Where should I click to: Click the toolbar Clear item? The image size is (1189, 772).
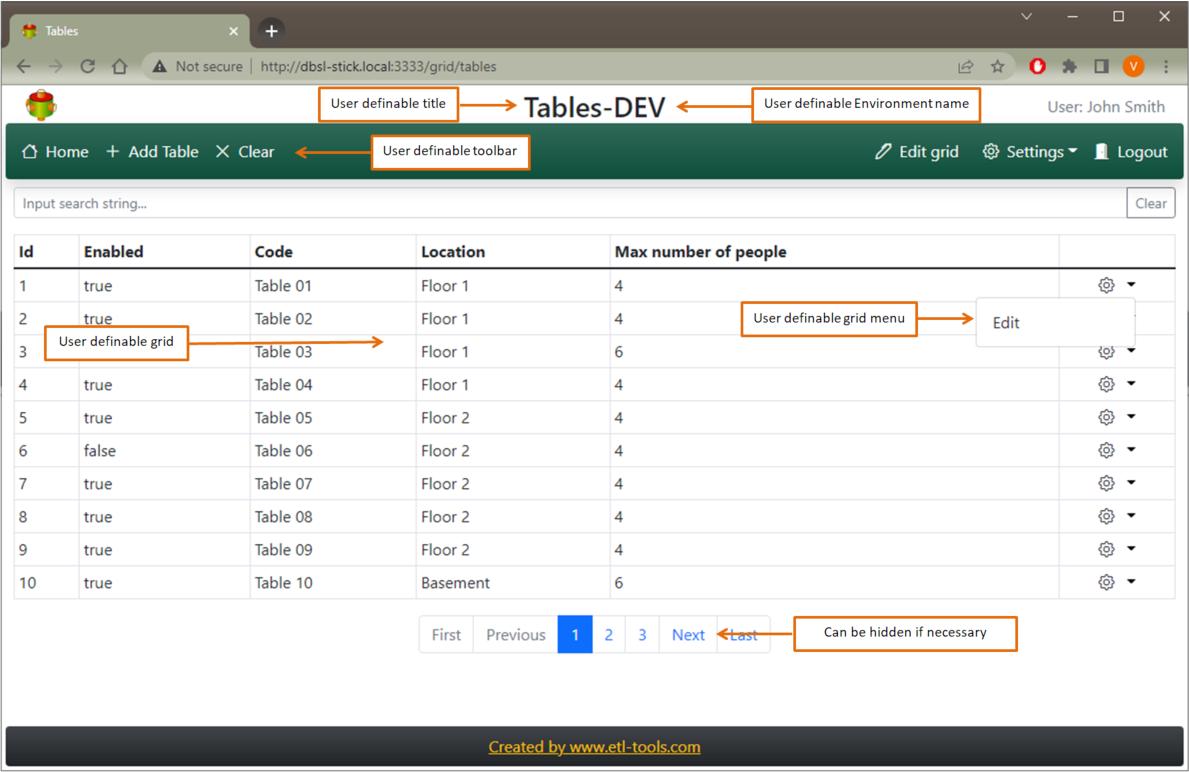click(x=245, y=152)
